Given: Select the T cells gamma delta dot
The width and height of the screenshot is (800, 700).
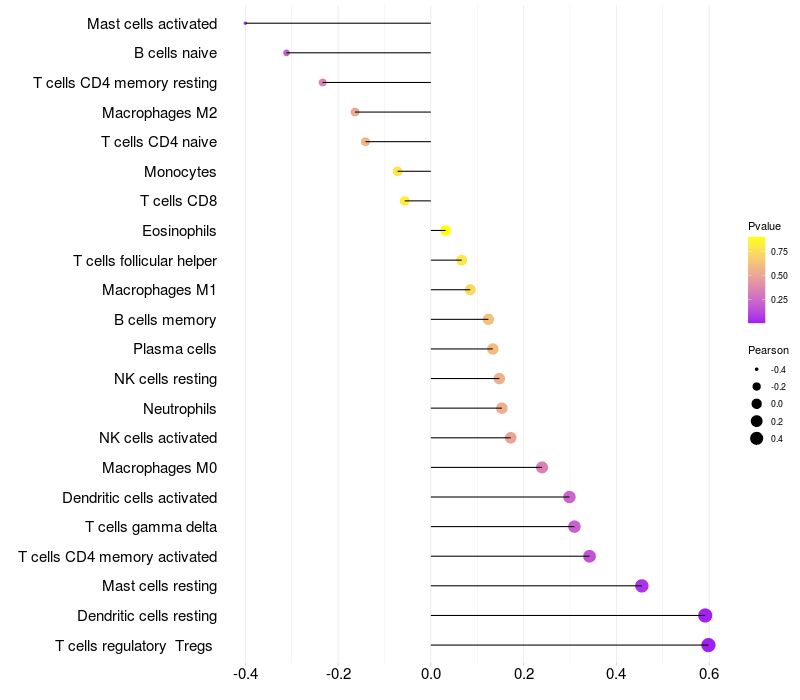Looking at the screenshot, I should [x=574, y=527].
